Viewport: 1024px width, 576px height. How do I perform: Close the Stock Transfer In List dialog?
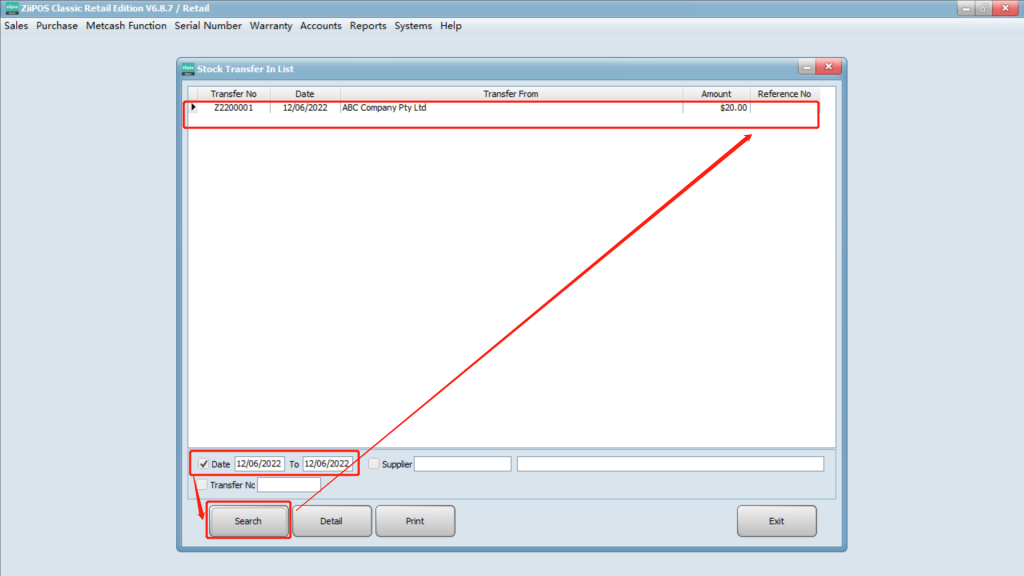point(828,67)
